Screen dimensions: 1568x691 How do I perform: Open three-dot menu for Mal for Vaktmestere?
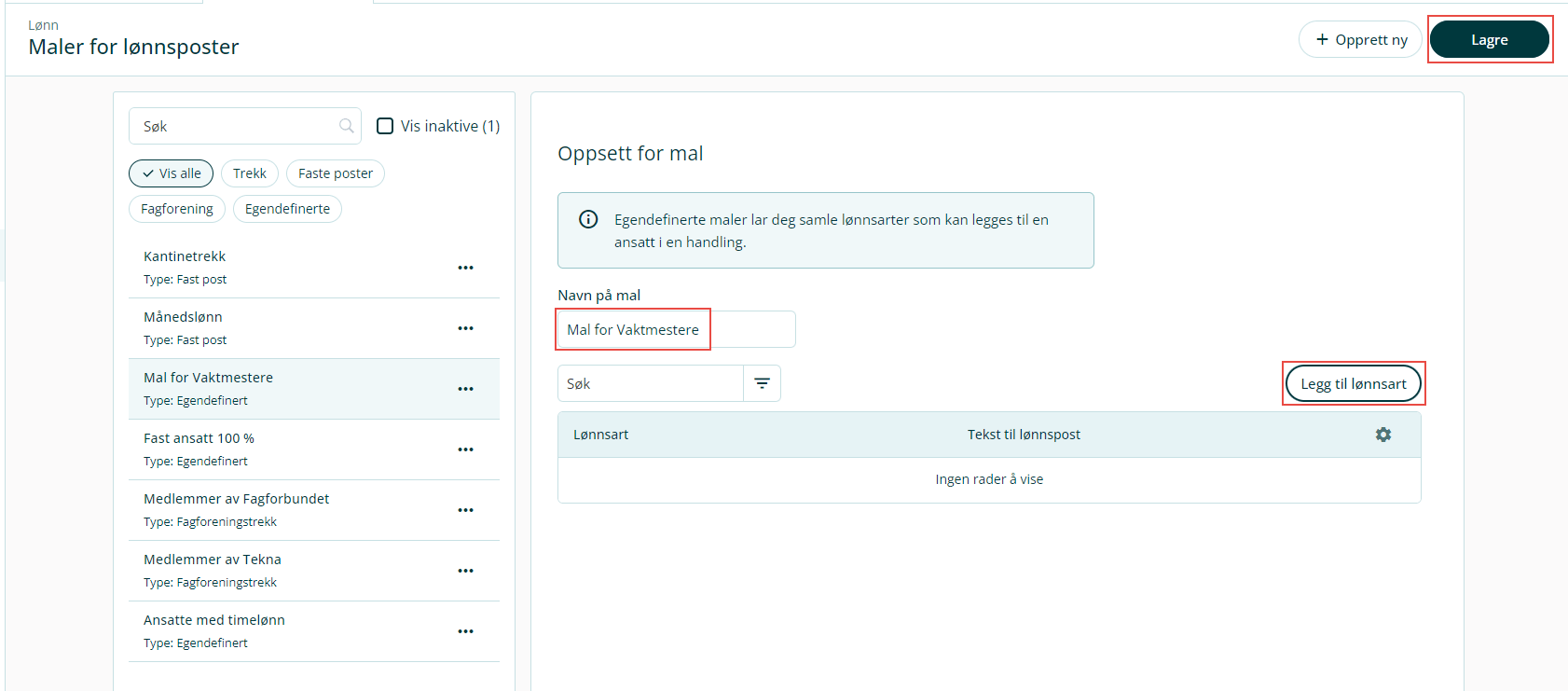click(465, 389)
